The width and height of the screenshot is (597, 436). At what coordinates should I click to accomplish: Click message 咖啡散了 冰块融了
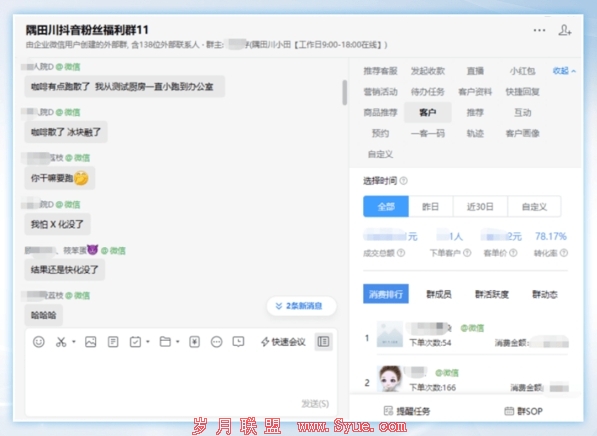[x=66, y=132]
